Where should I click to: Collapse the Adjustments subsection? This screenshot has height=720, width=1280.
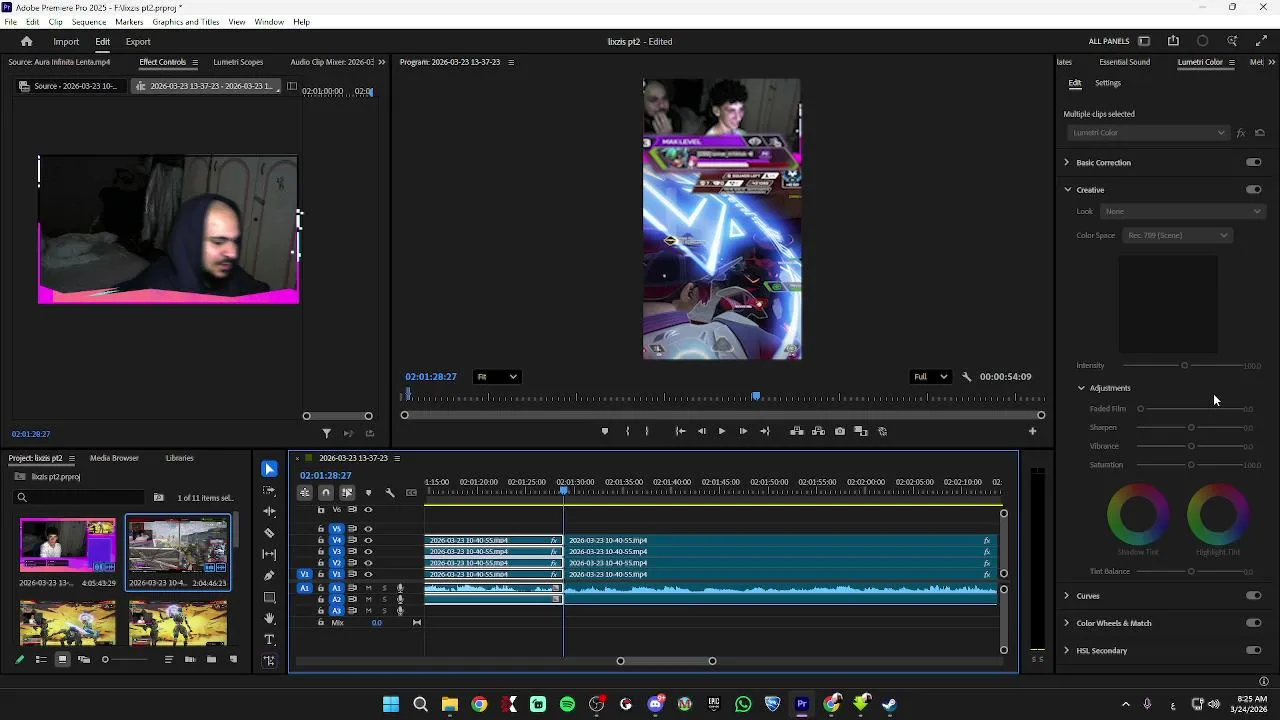(x=1081, y=388)
